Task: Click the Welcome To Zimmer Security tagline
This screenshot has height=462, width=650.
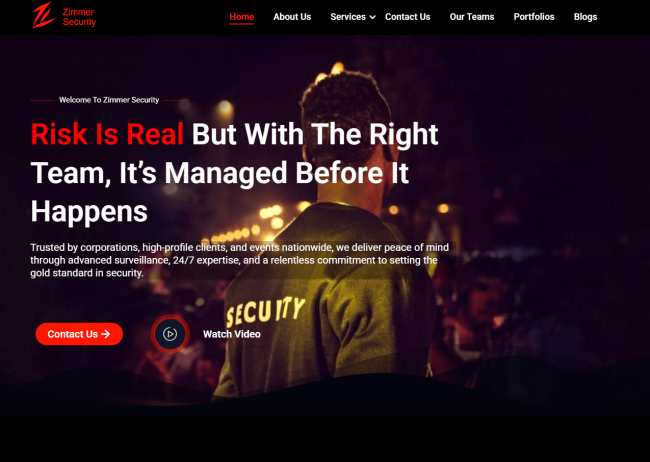Action: (109, 100)
